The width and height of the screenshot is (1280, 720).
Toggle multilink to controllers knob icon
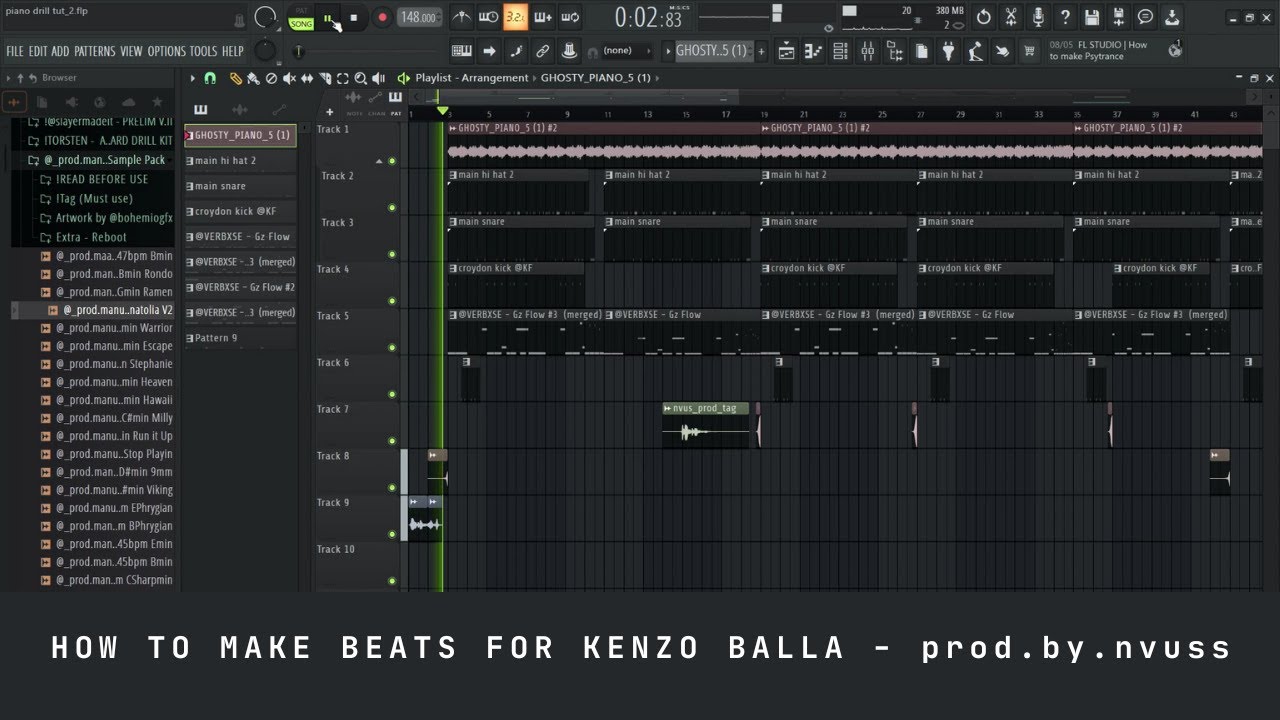click(570, 51)
